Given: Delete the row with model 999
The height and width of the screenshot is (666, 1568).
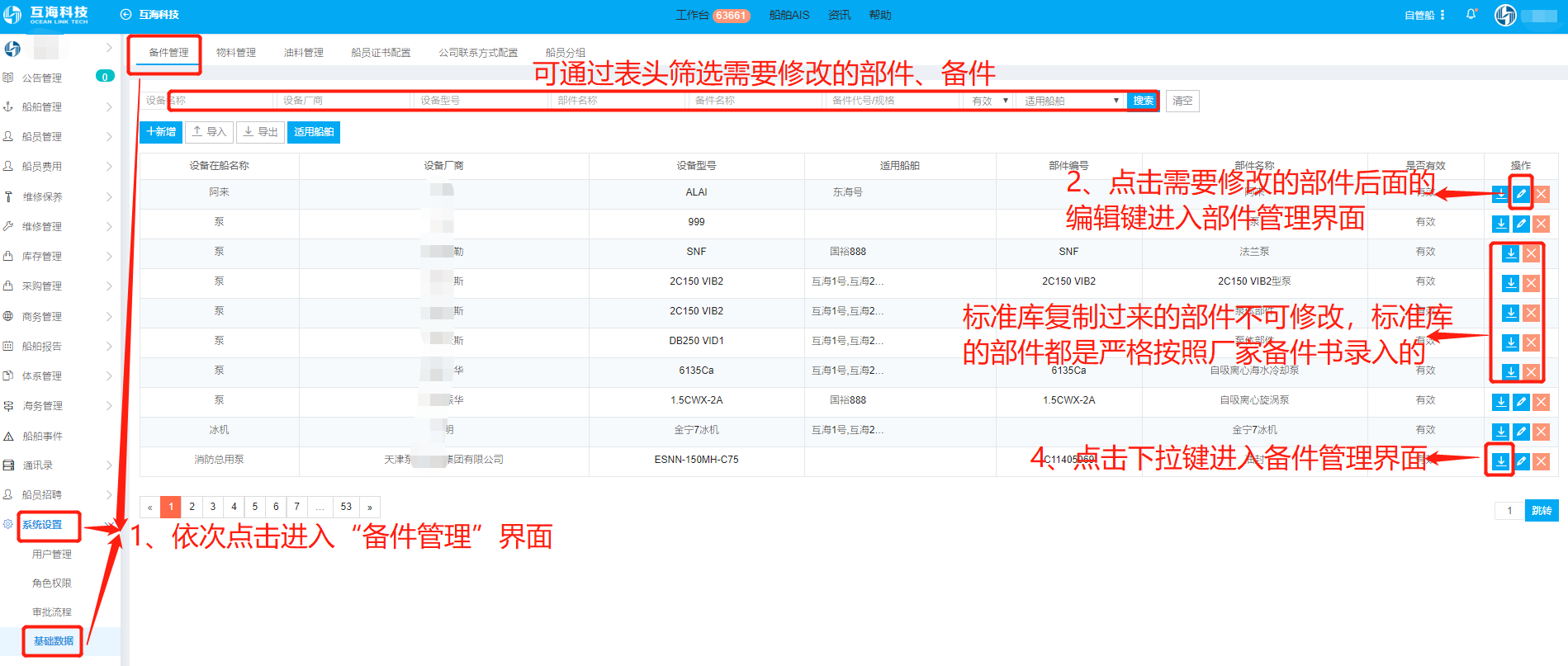Looking at the screenshot, I should (1541, 224).
